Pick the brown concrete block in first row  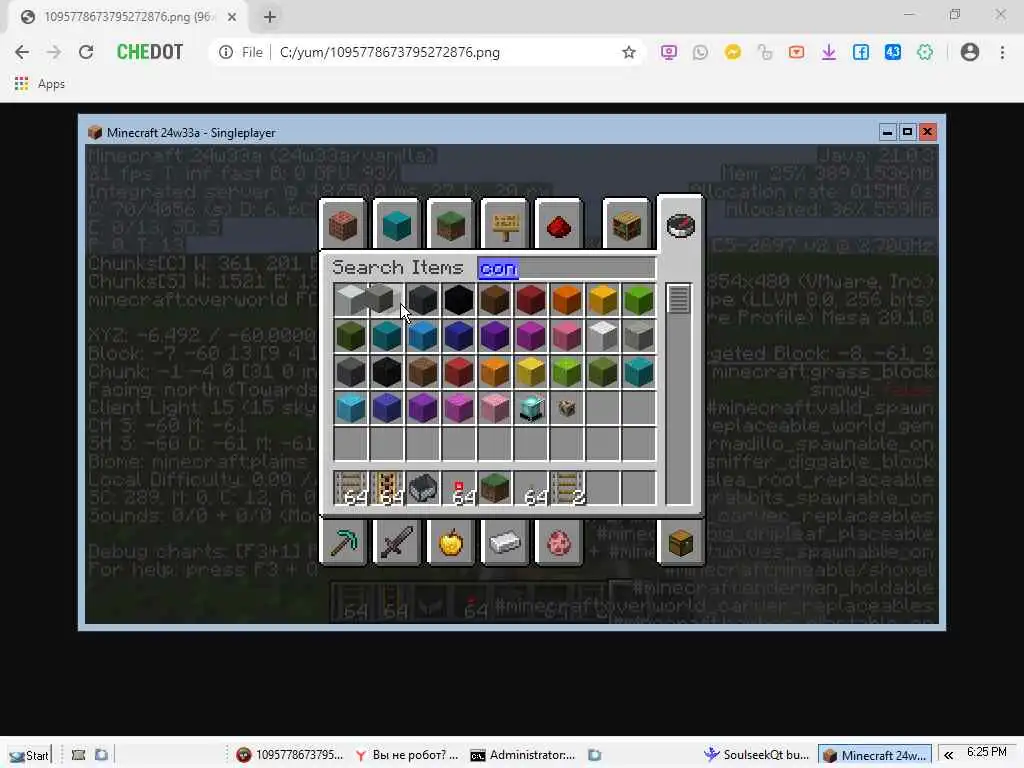click(x=494, y=300)
